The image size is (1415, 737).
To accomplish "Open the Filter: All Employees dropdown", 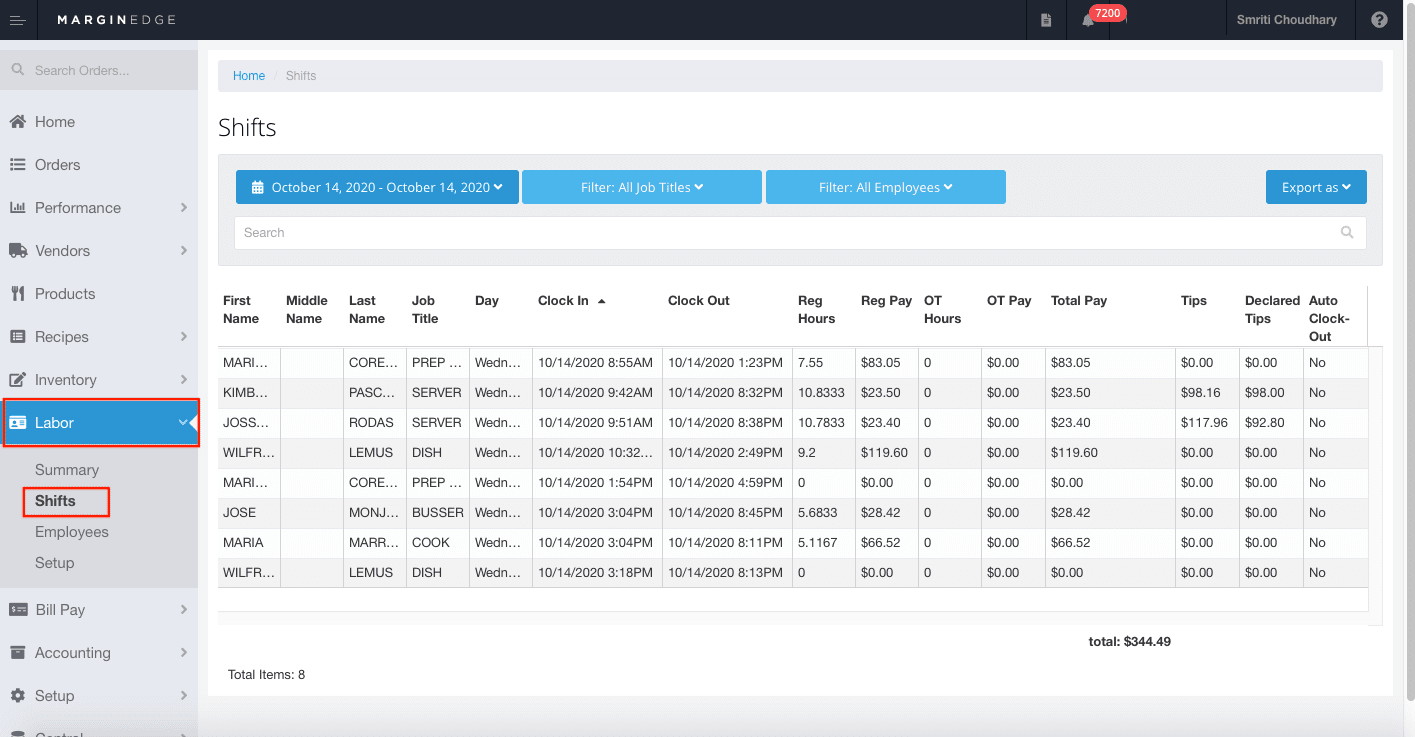I will (885, 186).
